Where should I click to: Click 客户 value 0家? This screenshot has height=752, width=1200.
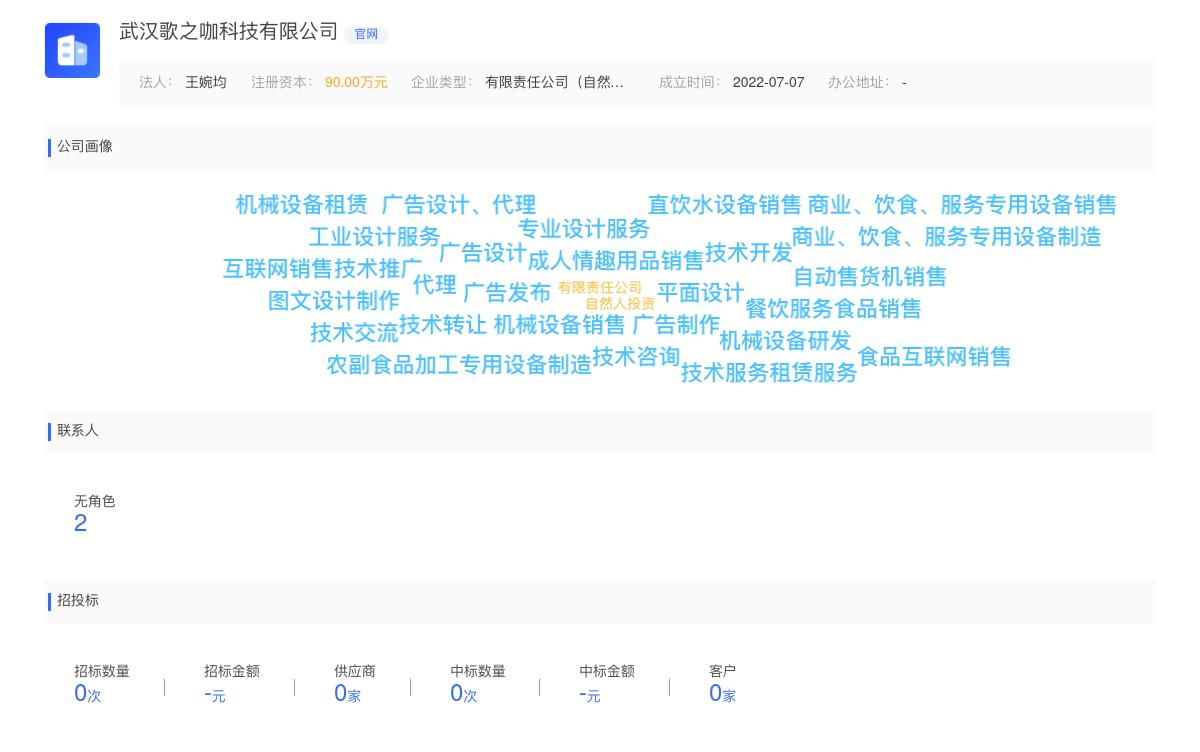tap(722, 693)
